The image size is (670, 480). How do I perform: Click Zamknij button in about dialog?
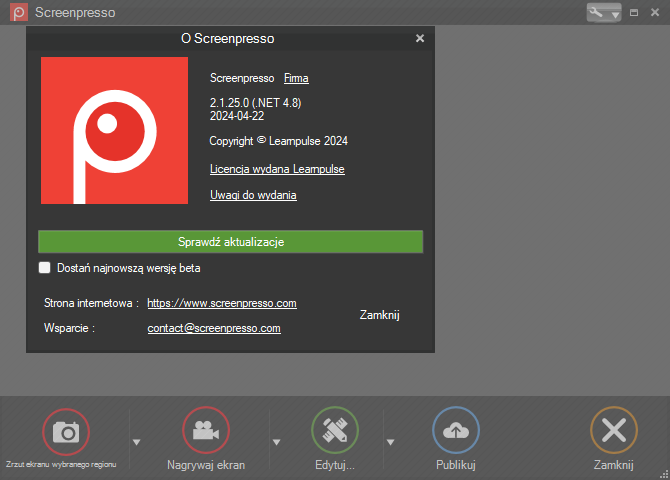pos(379,315)
